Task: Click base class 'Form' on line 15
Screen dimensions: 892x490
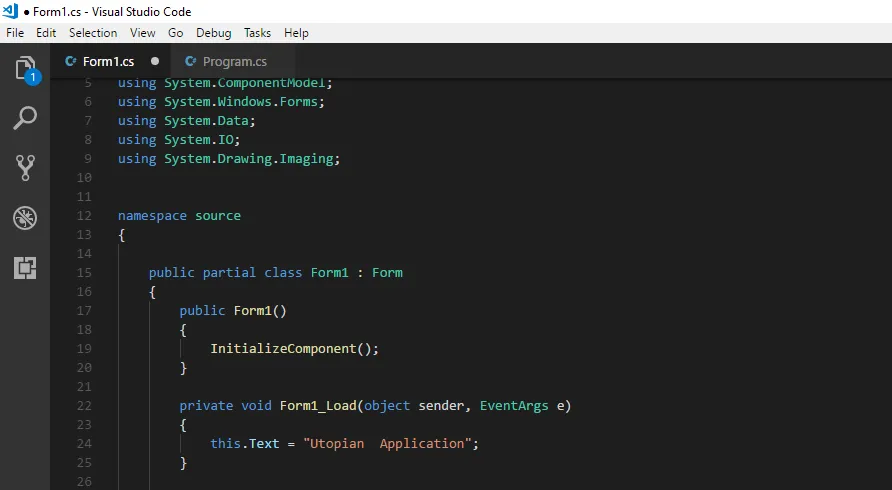Action: click(387, 273)
